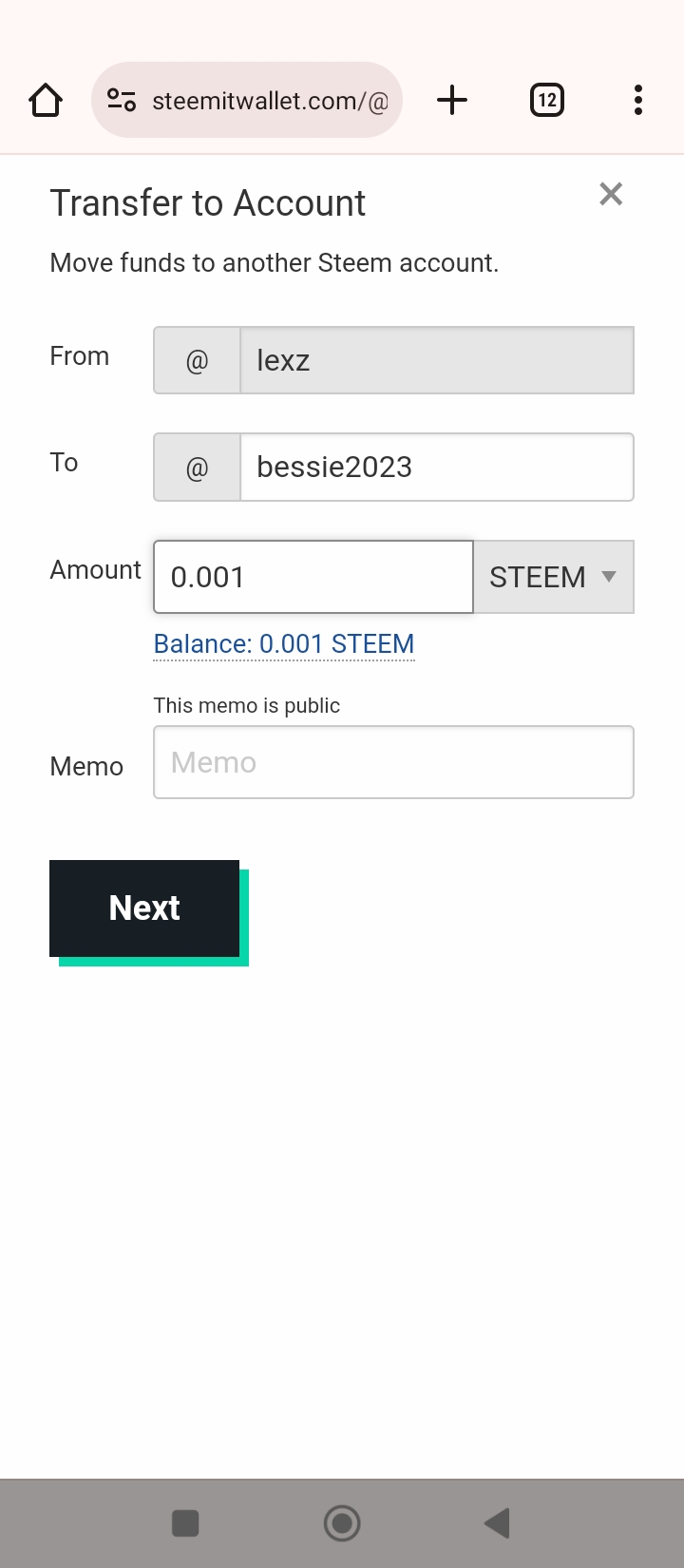The width and height of the screenshot is (684, 1568).
Task: Tap the browser home icon
Action: tap(46, 100)
